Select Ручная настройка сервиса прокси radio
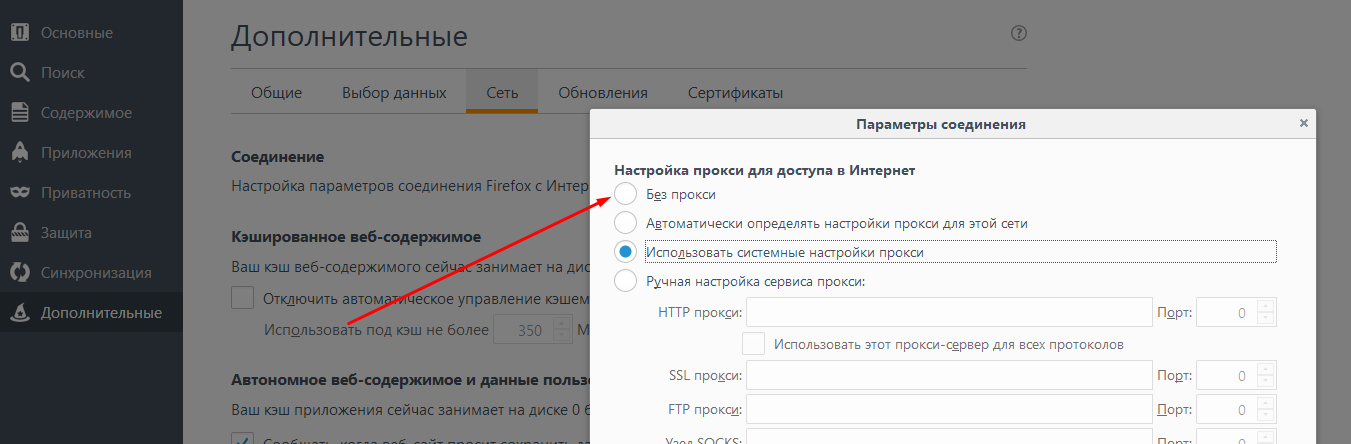The image size is (1351, 444). click(x=625, y=281)
